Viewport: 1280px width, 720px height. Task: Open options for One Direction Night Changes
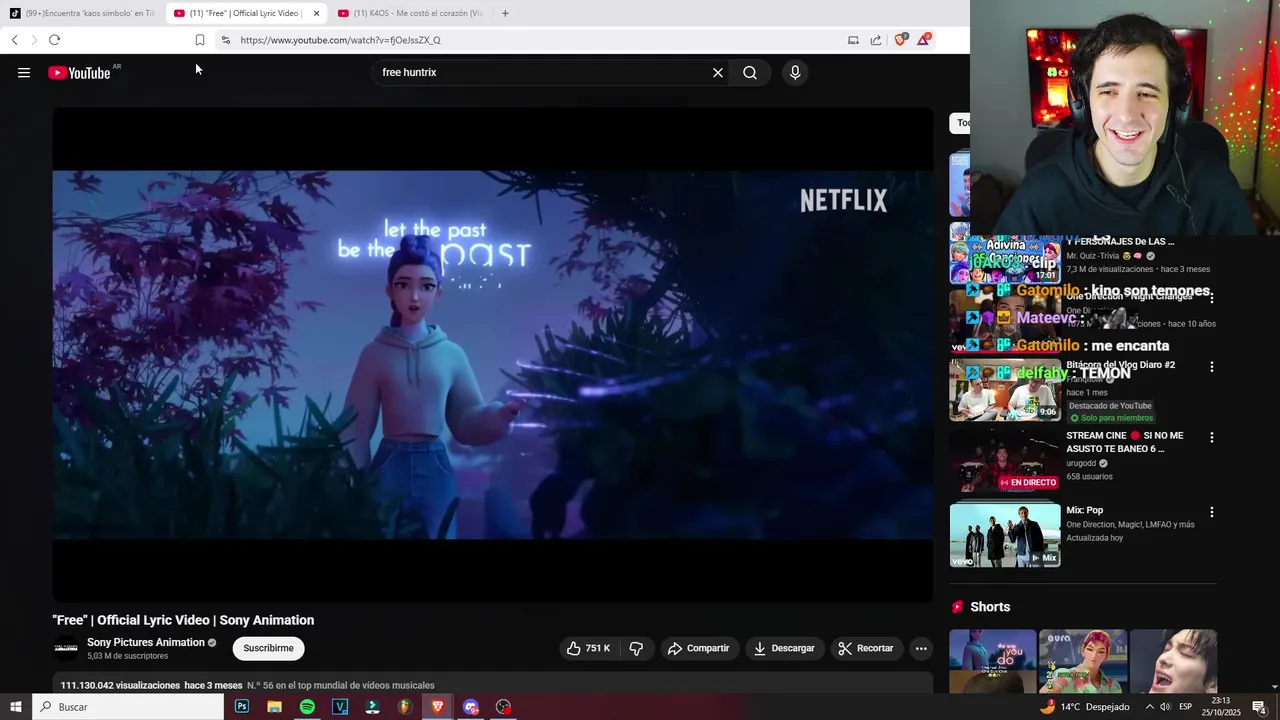tap(1212, 298)
